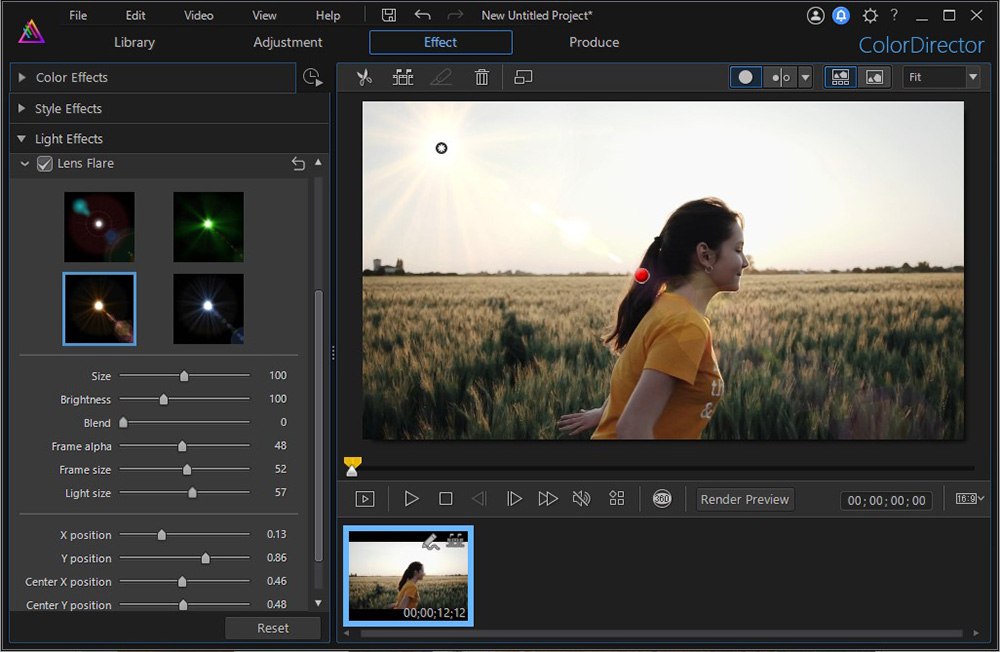
Task: Open the Video menu
Action: [198, 14]
